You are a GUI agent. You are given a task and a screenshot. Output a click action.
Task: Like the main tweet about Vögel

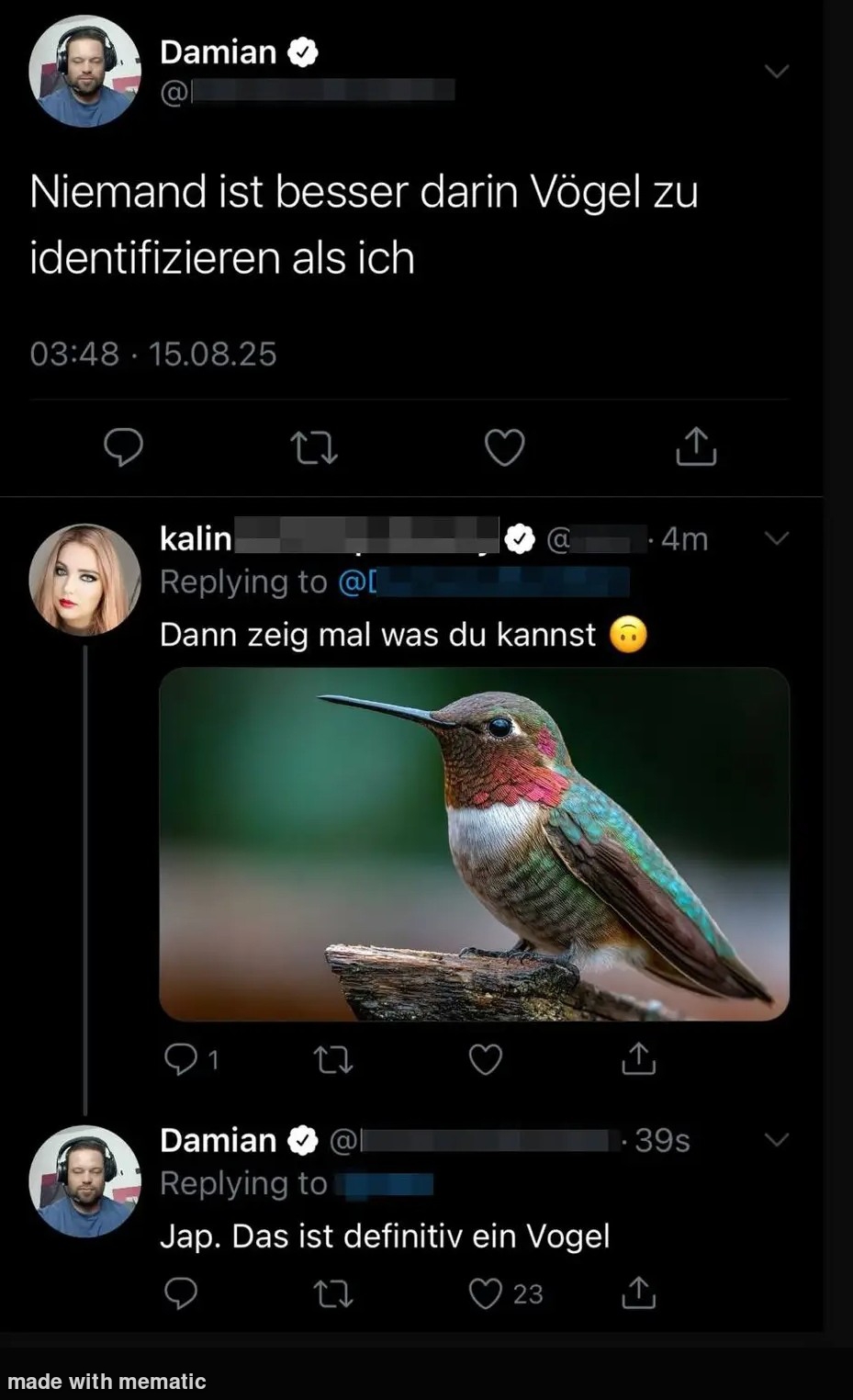[x=504, y=447]
